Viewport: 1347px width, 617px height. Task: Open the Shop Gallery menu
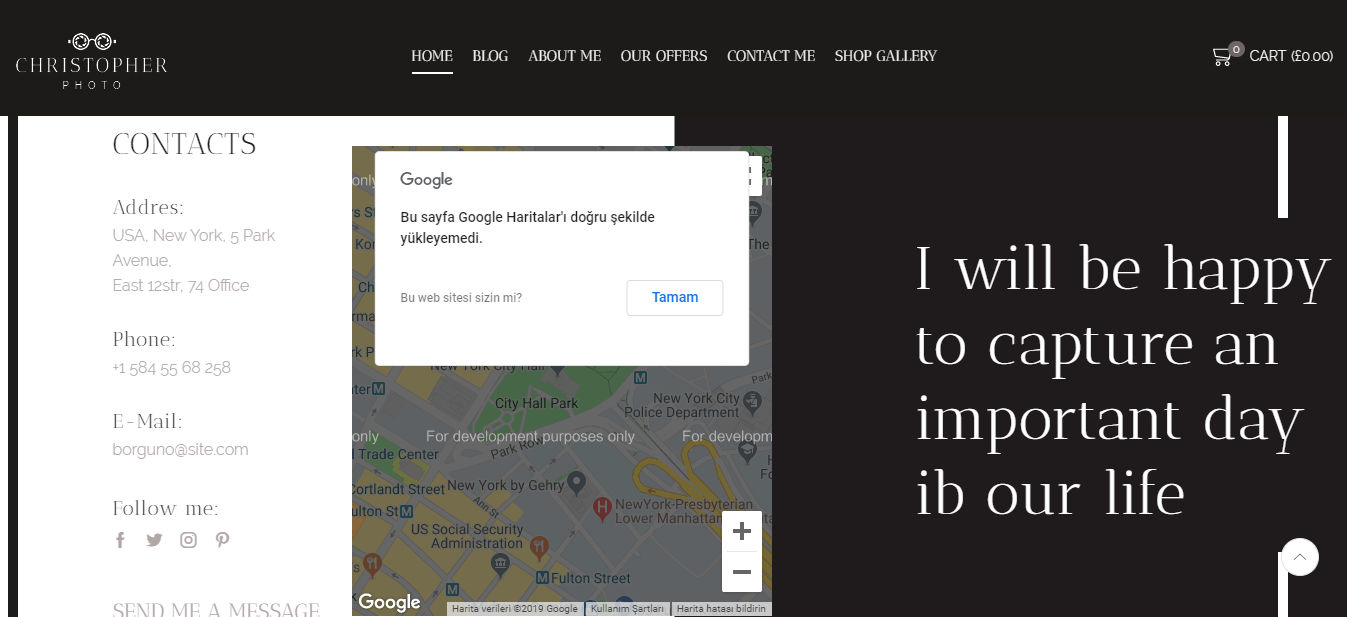(x=885, y=56)
